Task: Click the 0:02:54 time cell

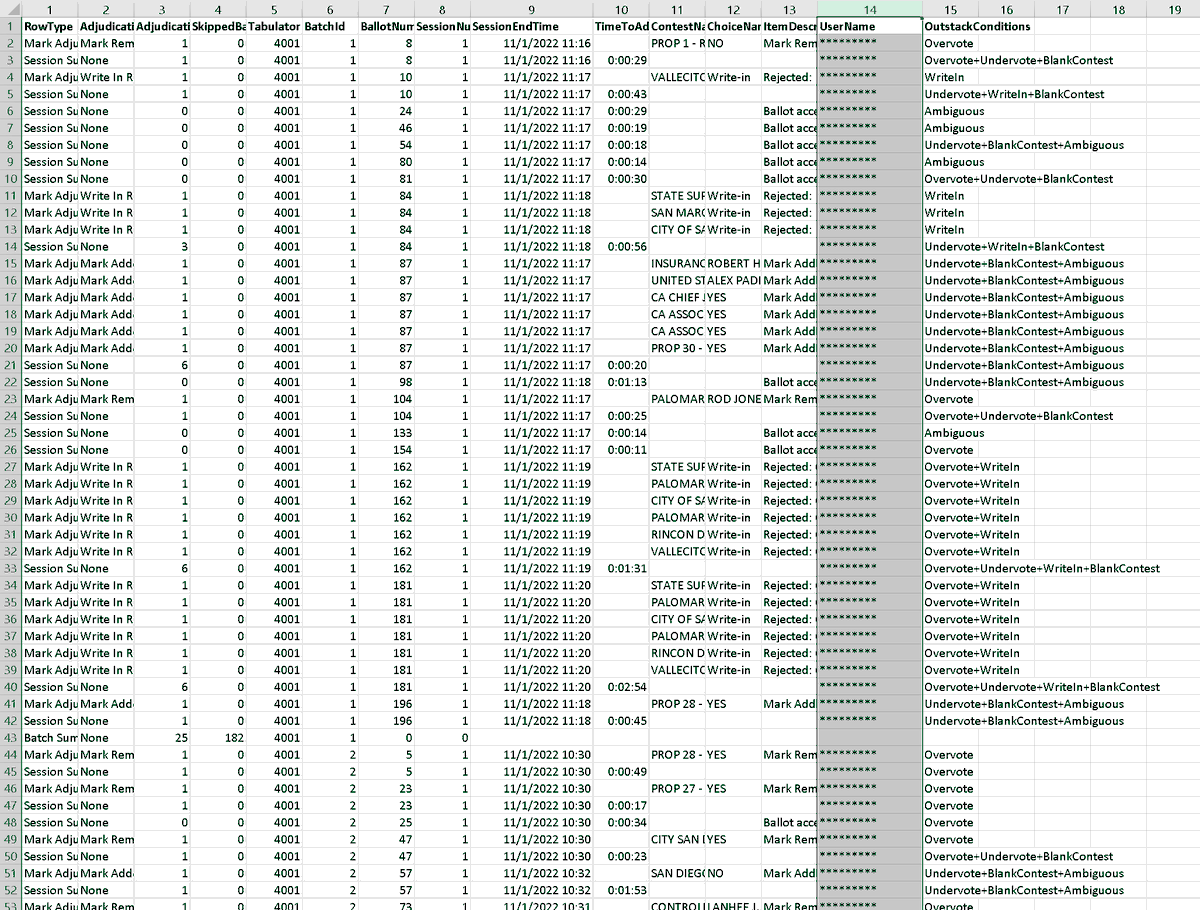Action: click(x=622, y=687)
